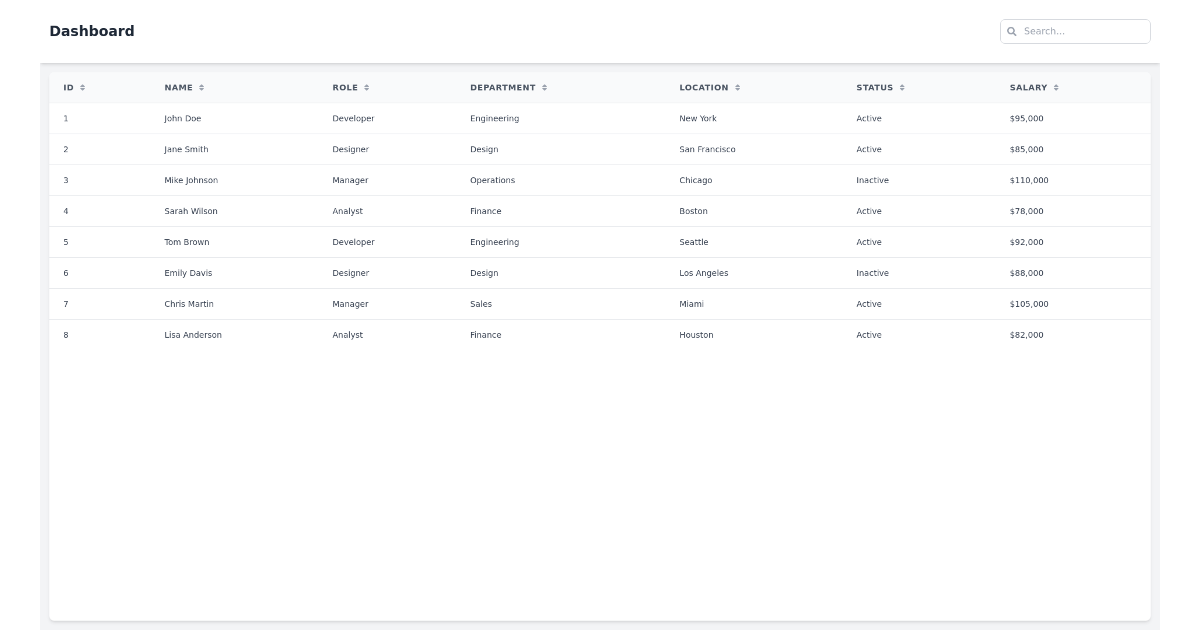Click the NAME column header label

click(177, 87)
